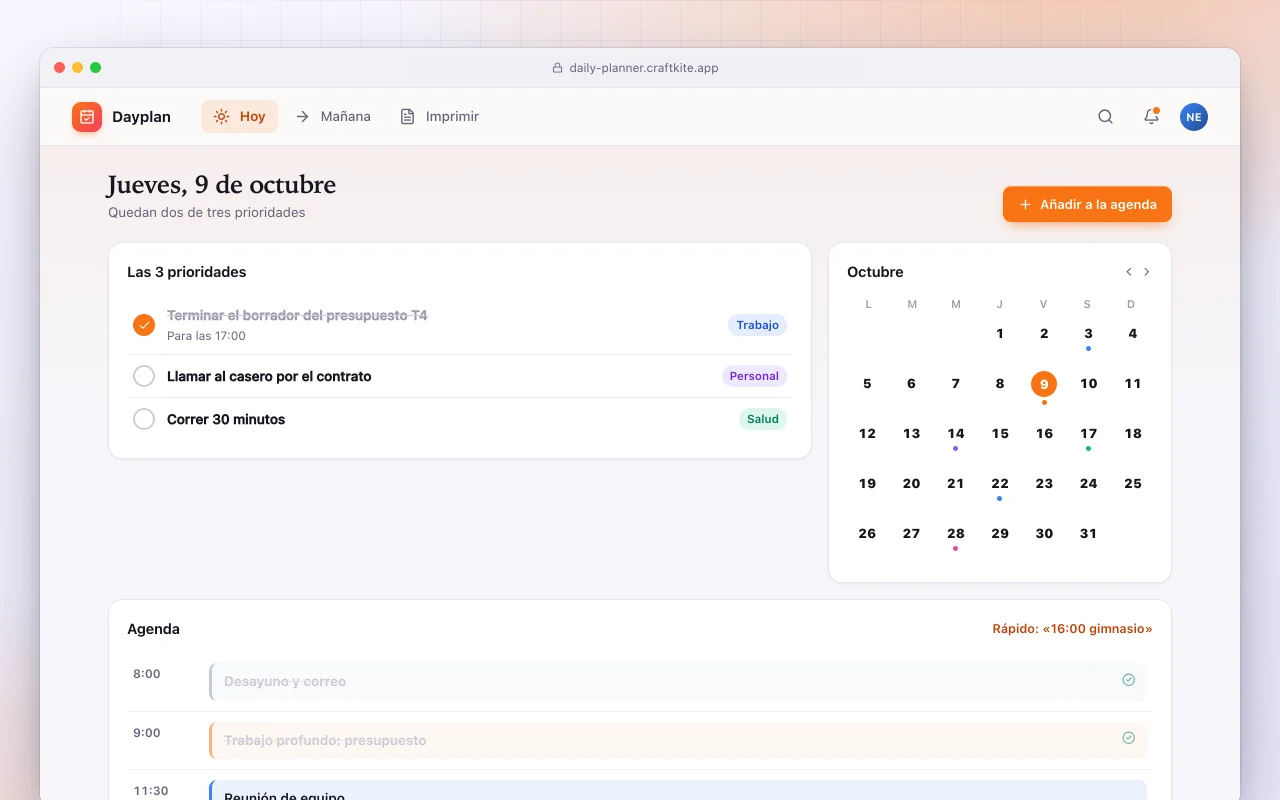Click done check icon on Trabajo profundo

click(x=1128, y=738)
